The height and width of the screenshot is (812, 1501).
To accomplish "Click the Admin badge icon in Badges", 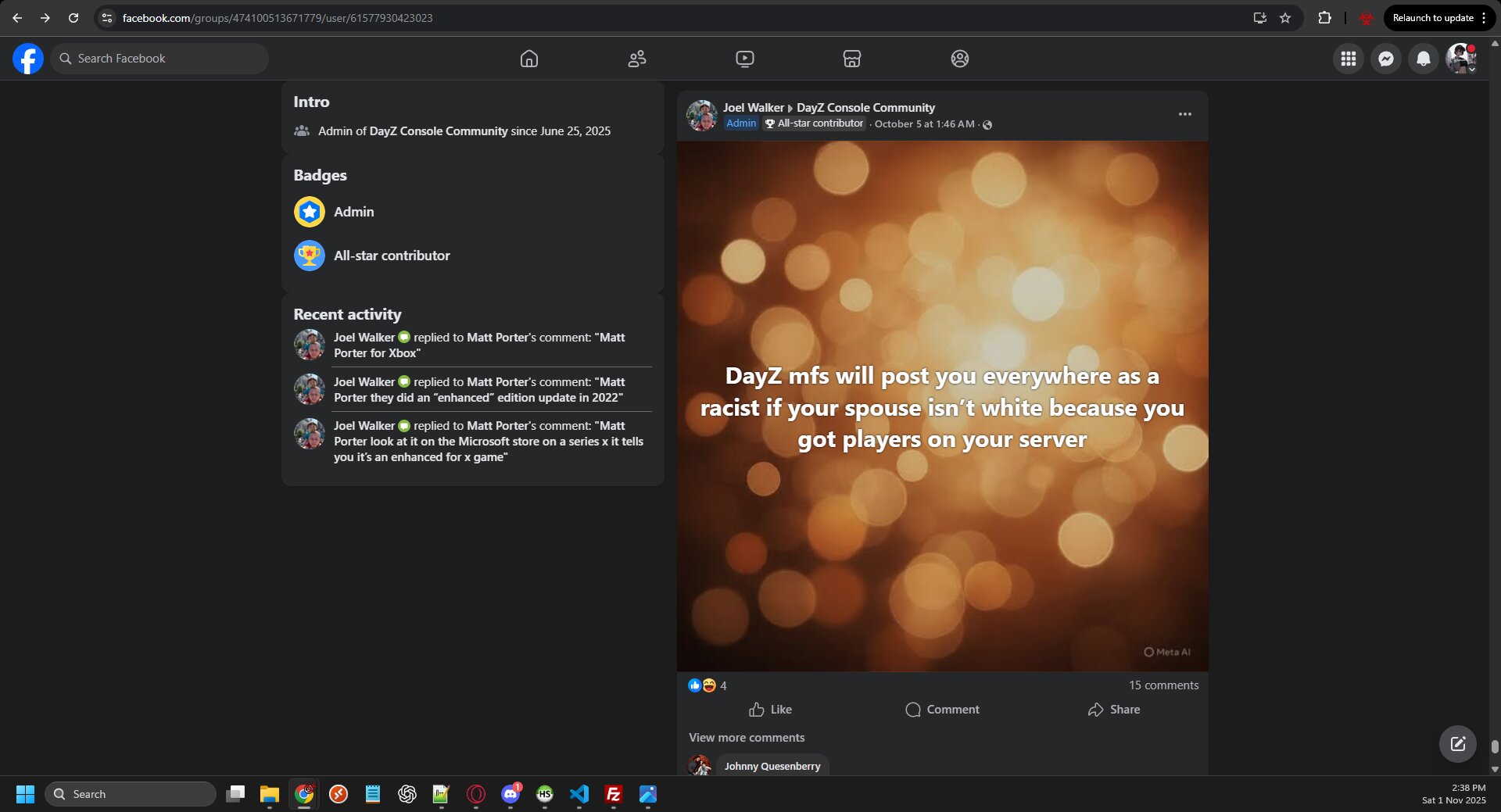I will (x=310, y=212).
